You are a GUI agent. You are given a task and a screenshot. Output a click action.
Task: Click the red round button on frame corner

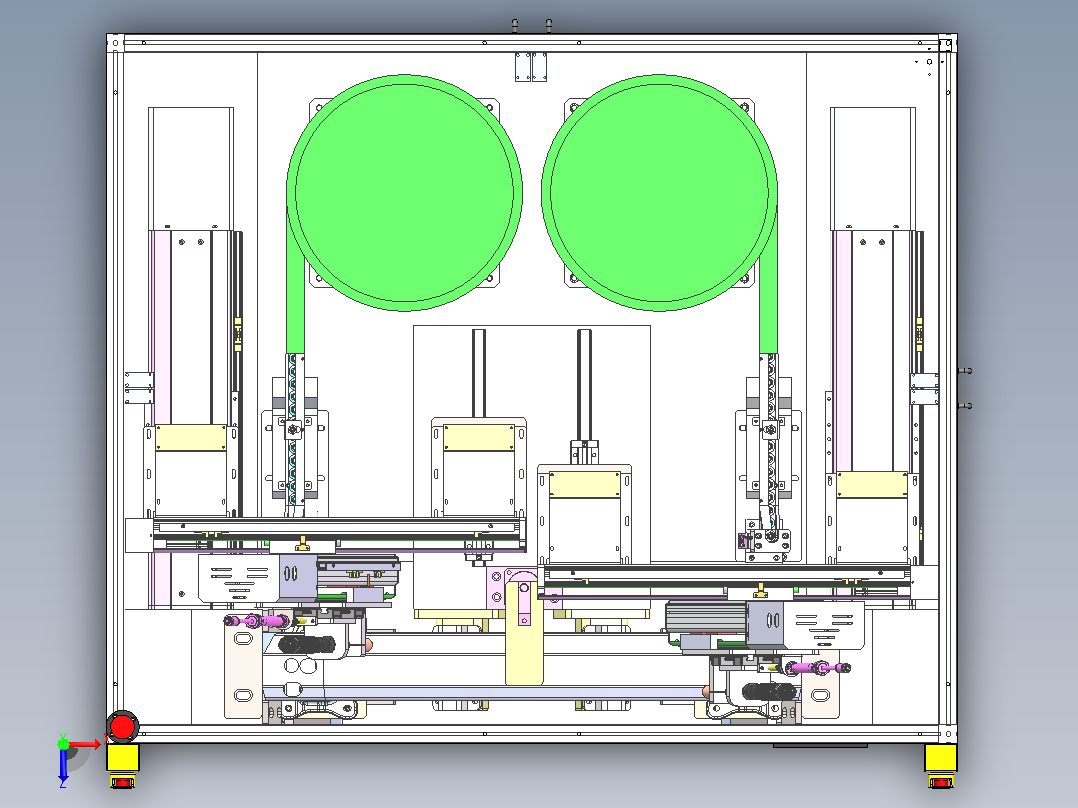[123, 727]
